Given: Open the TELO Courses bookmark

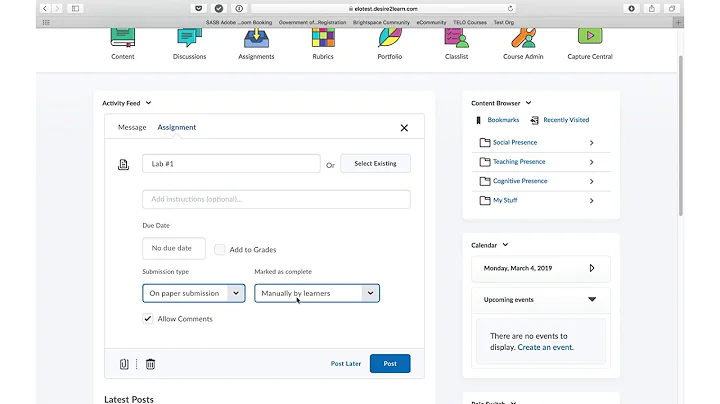Looking at the screenshot, I should point(470,22).
